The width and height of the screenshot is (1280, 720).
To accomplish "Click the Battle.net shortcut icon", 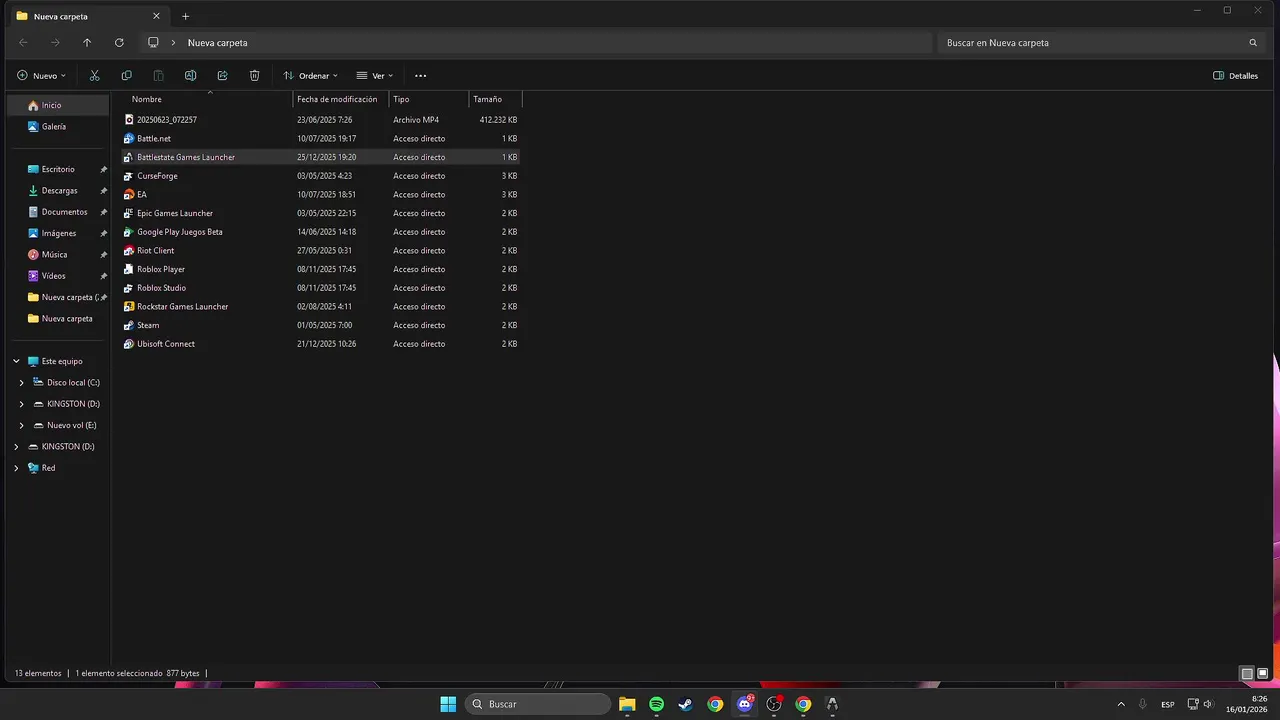I will coord(129,138).
